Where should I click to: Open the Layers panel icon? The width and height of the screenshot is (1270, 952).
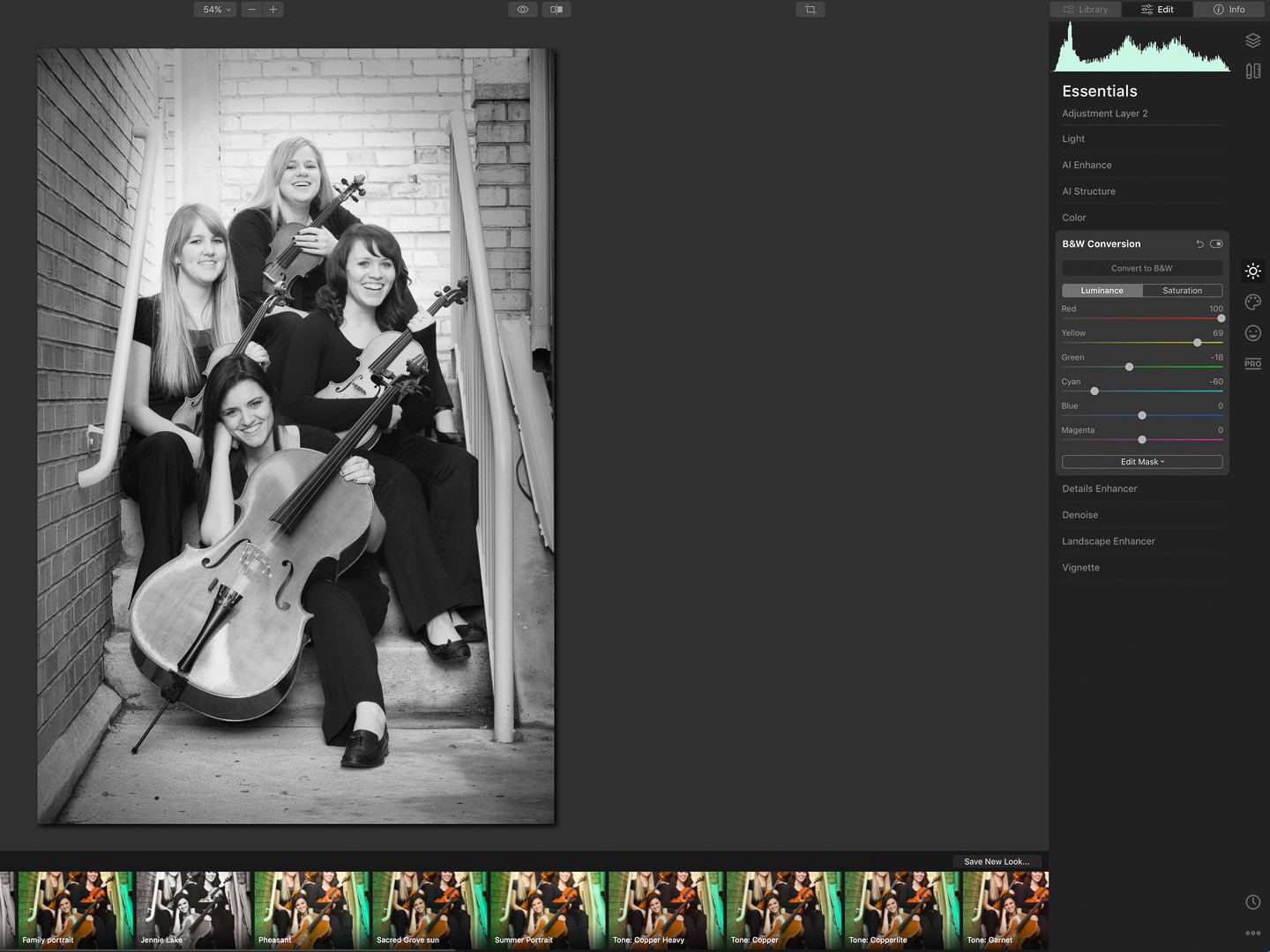pos(1252,41)
